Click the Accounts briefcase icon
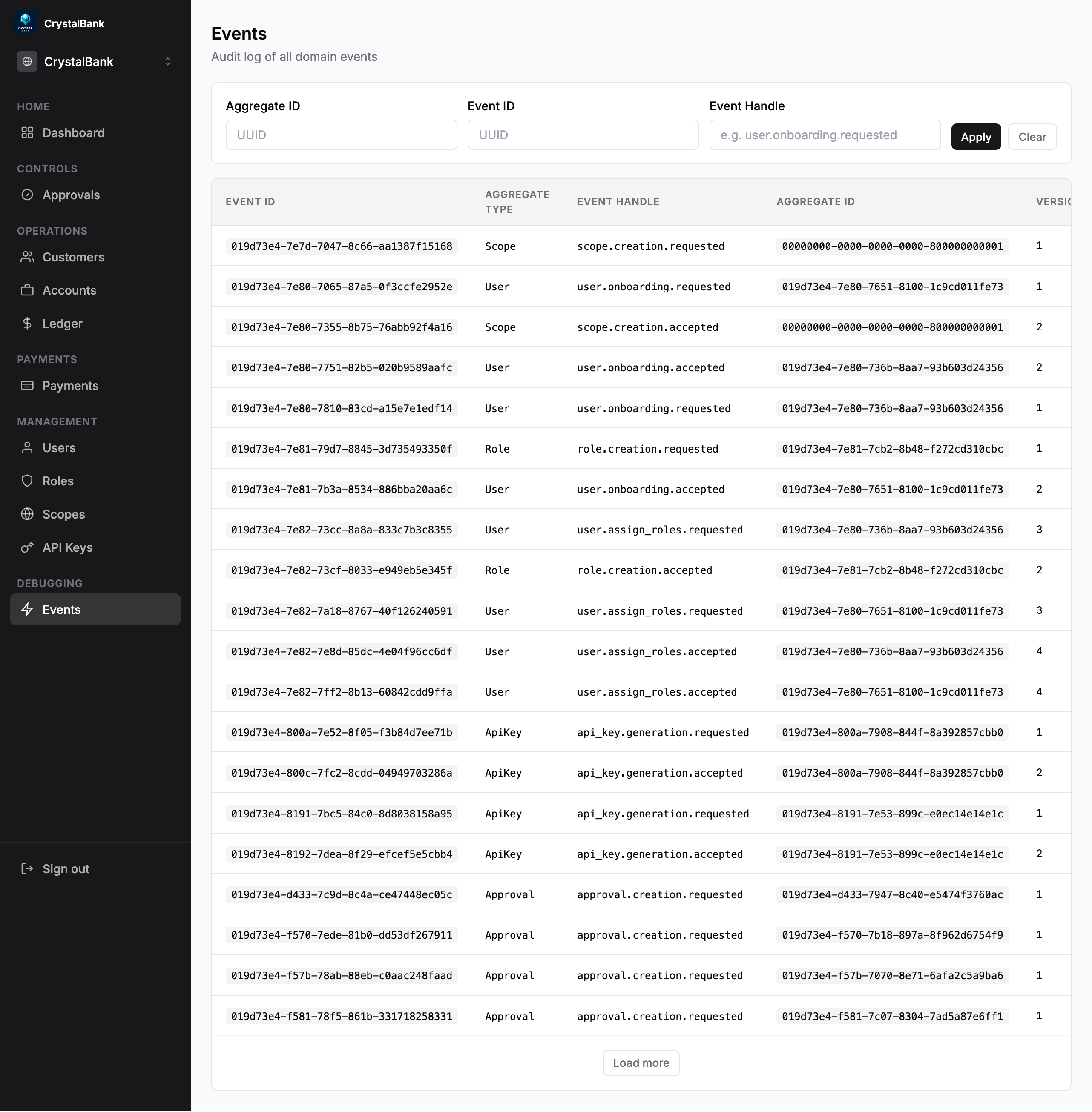Viewport: 1092px width, 1112px height. (x=27, y=290)
